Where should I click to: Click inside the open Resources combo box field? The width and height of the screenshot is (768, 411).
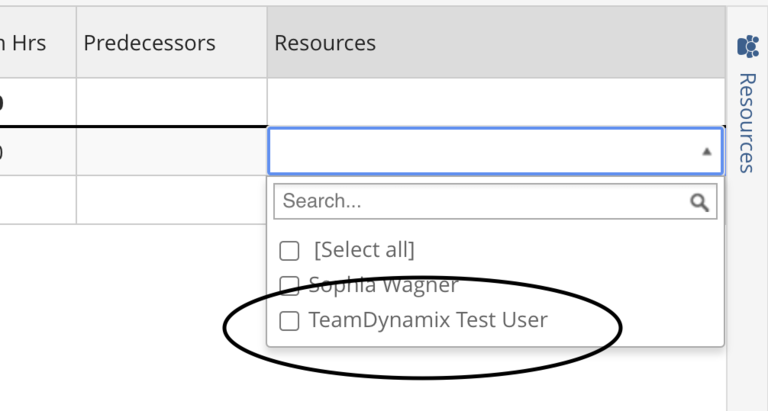(x=480, y=152)
